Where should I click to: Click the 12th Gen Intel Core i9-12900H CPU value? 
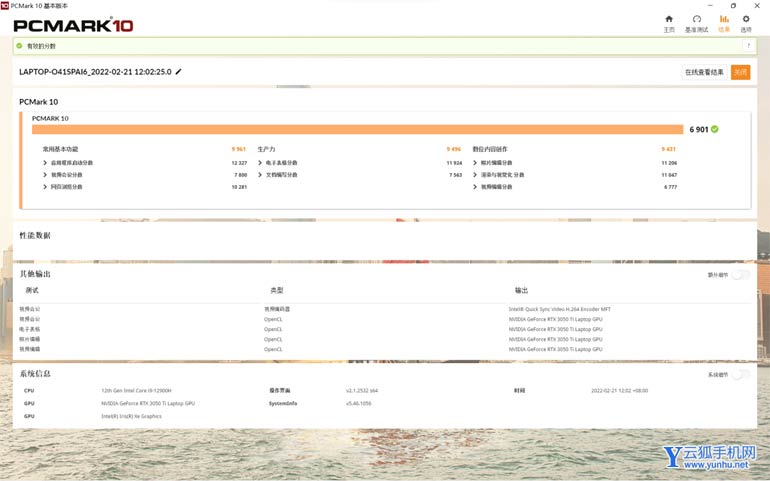136,391
